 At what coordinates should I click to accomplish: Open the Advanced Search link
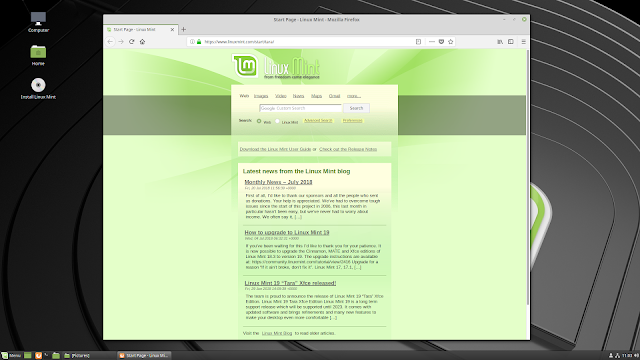[318, 121]
